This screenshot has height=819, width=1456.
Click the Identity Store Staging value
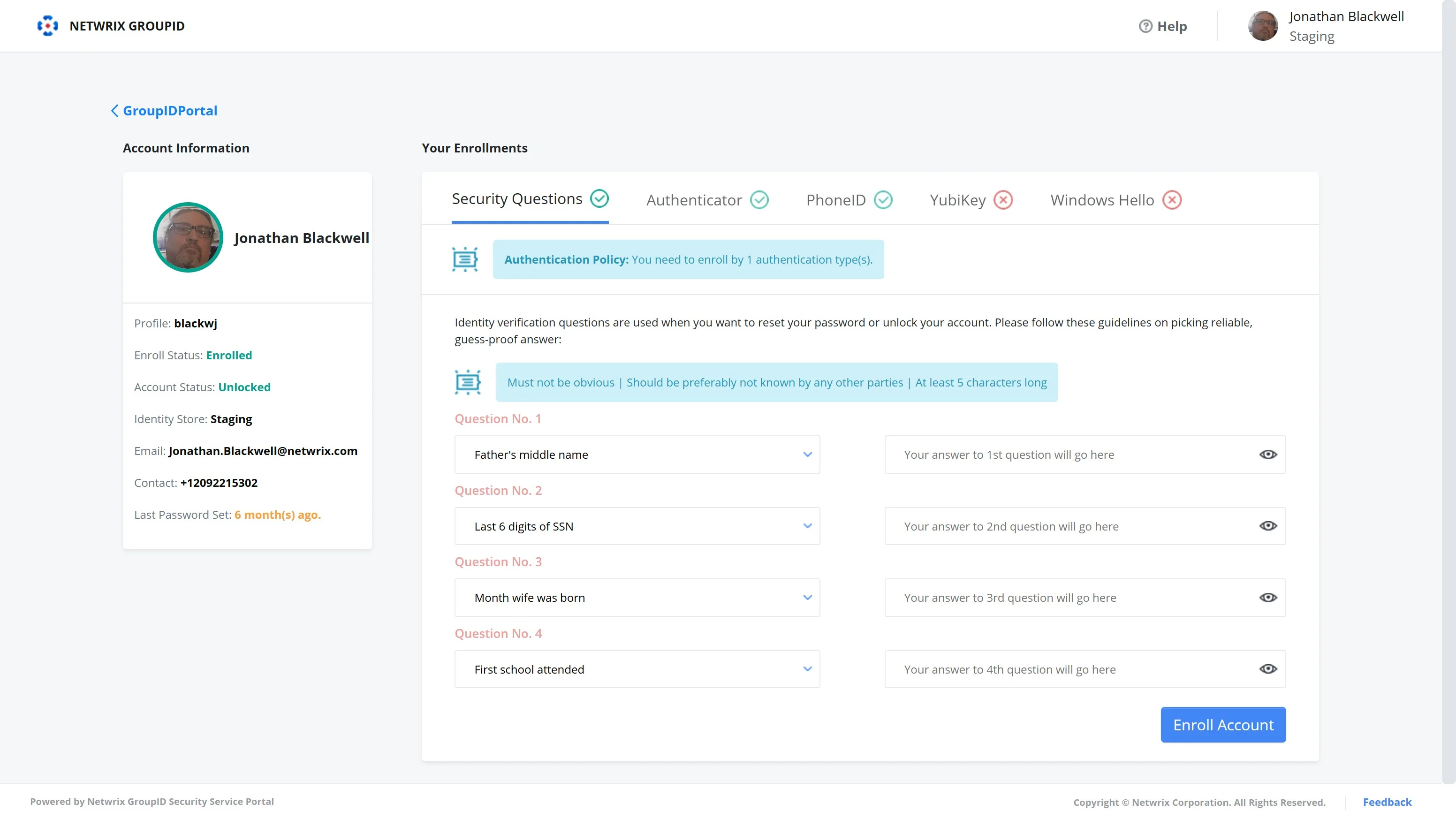coord(231,419)
